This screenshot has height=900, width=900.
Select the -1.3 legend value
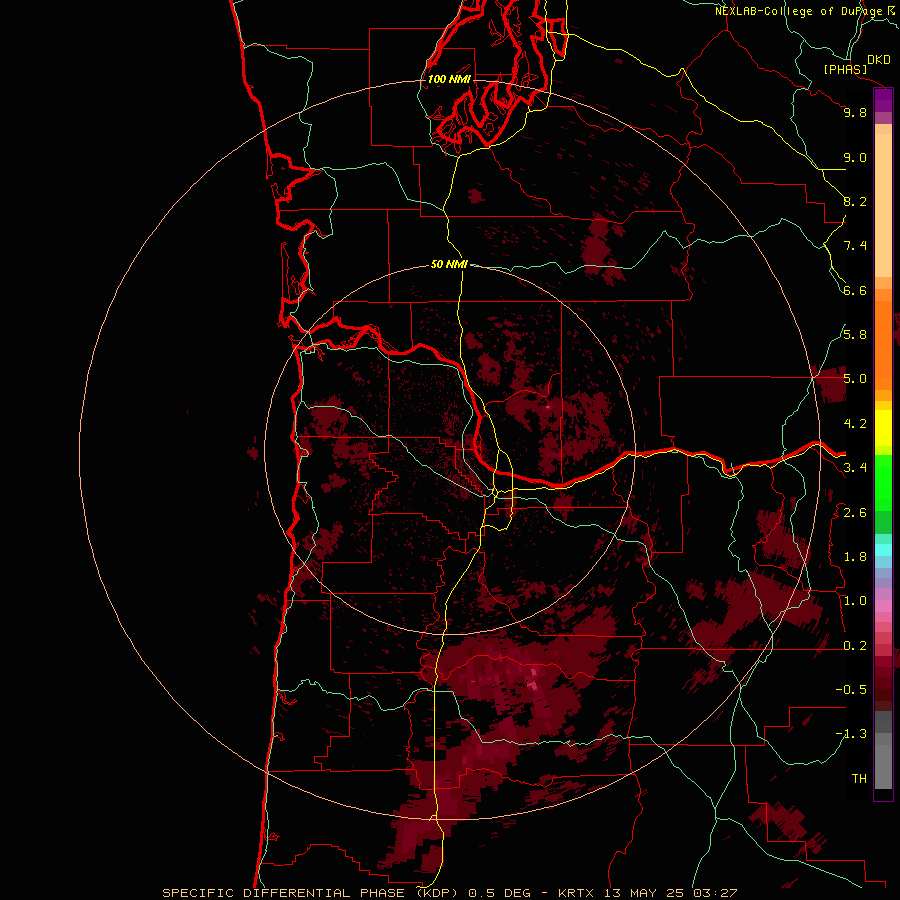coord(851,734)
